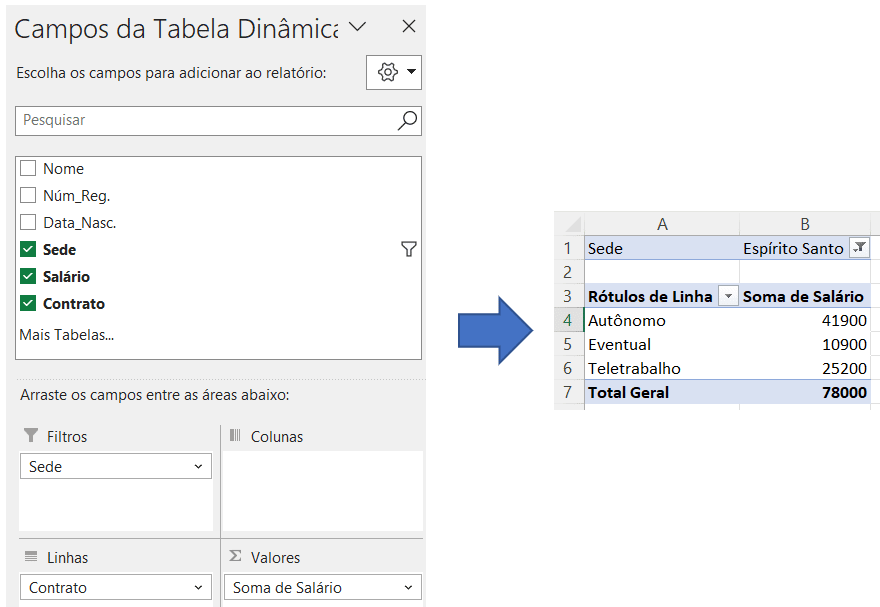This screenshot has height=607, width=880.
Task: Select the cell showing 10900
Action: pos(805,344)
